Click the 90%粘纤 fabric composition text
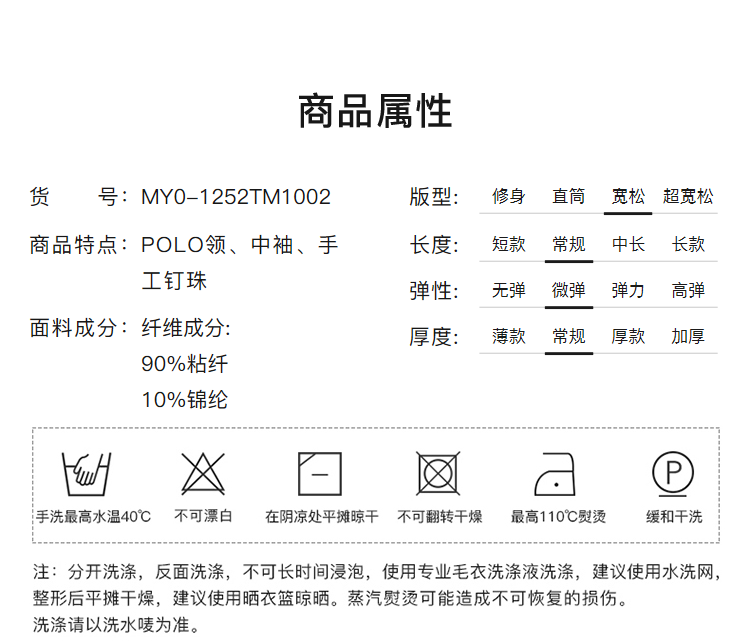The width and height of the screenshot is (750, 644). coord(185,364)
